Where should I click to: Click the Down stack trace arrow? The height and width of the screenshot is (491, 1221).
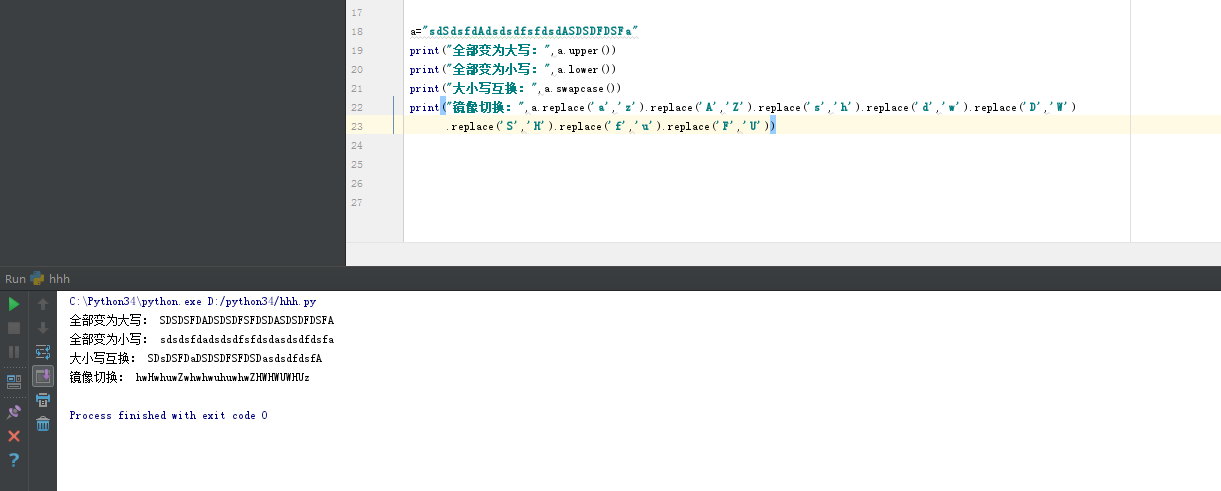coord(43,328)
